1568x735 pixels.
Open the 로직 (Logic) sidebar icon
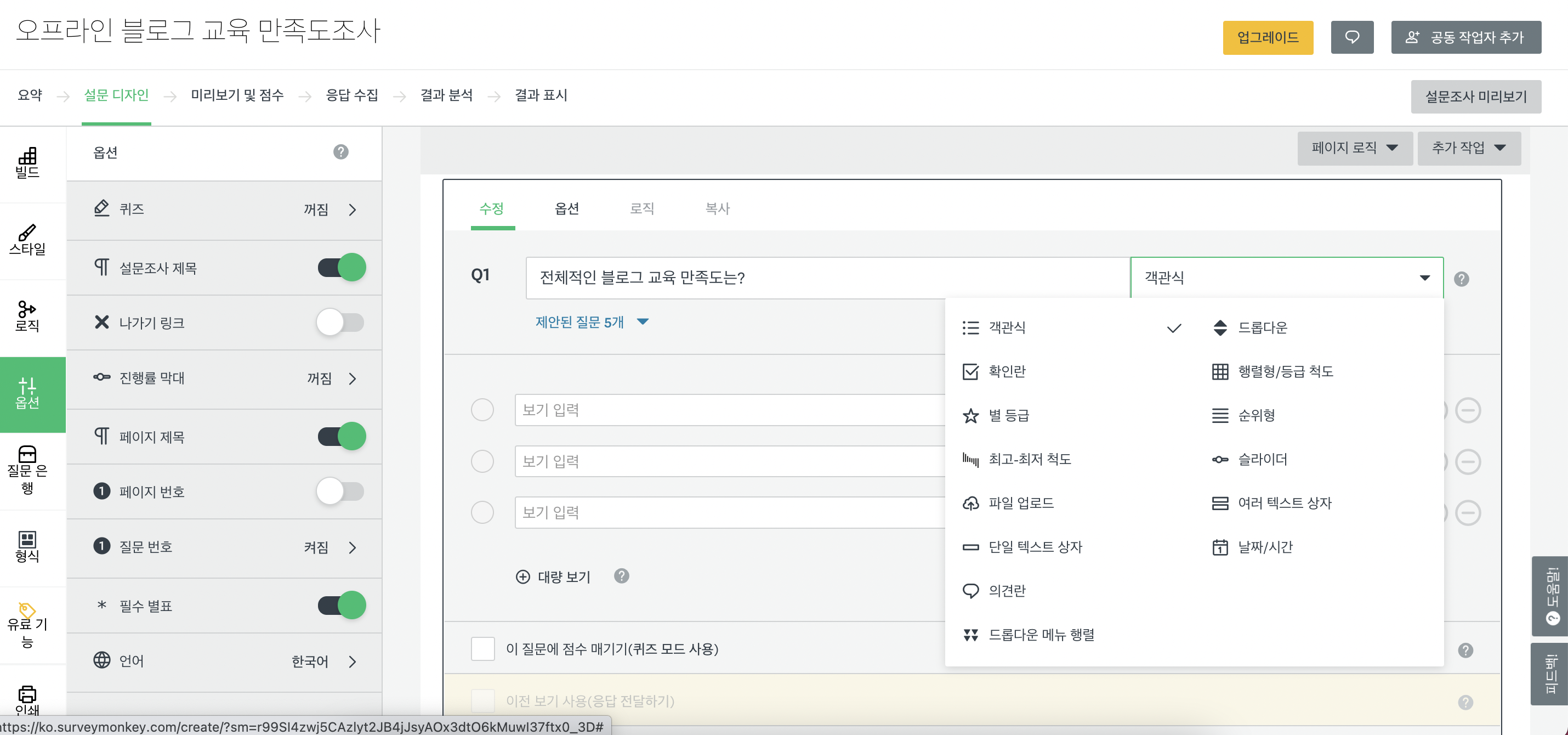click(27, 316)
